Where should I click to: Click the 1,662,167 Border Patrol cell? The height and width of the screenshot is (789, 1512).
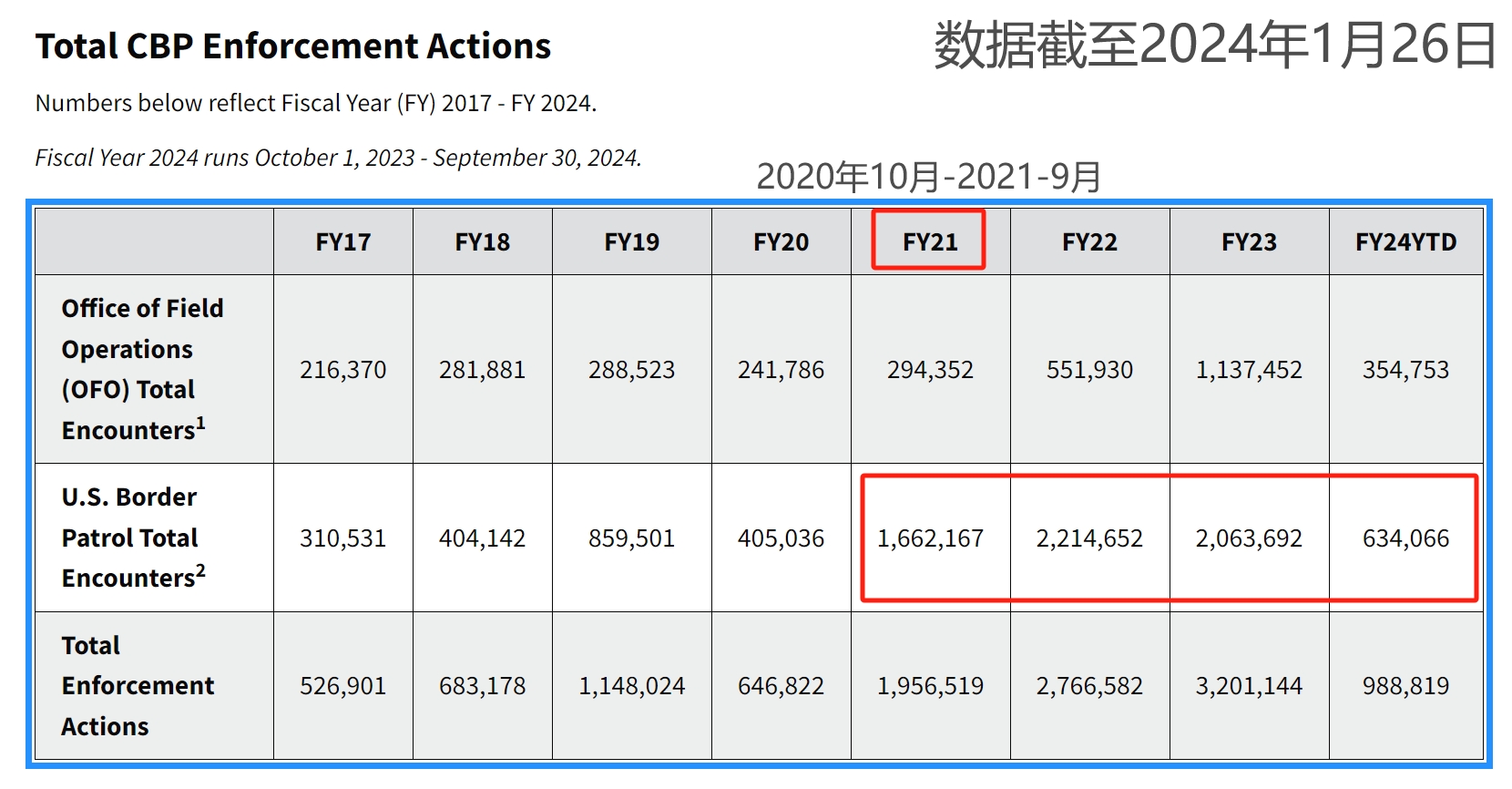click(x=930, y=538)
